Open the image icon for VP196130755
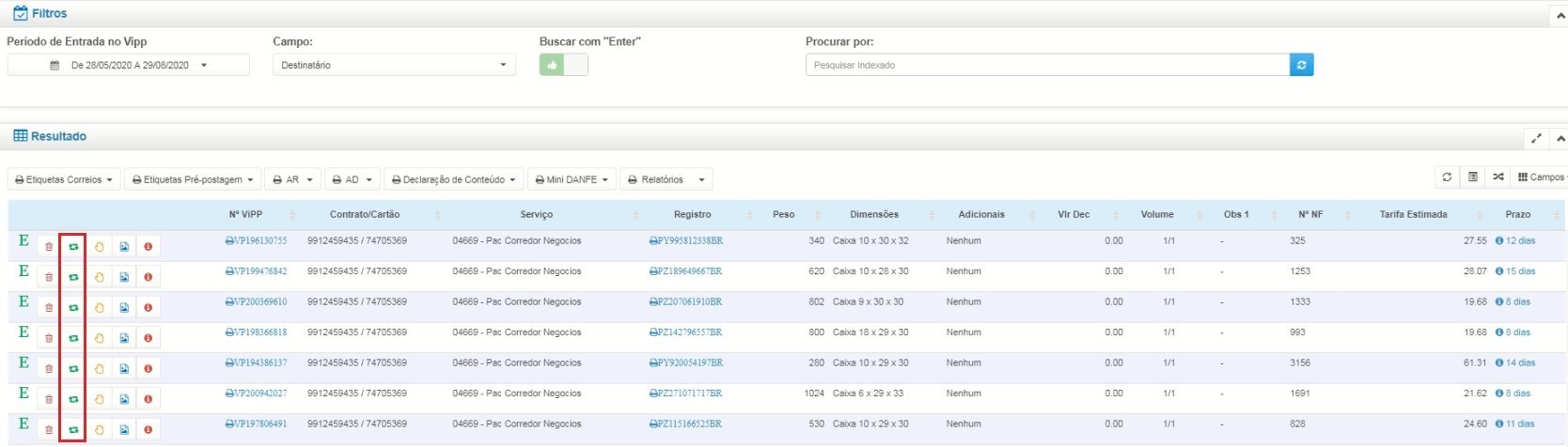The image size is (1568, 447). click(x=123, y=247)
